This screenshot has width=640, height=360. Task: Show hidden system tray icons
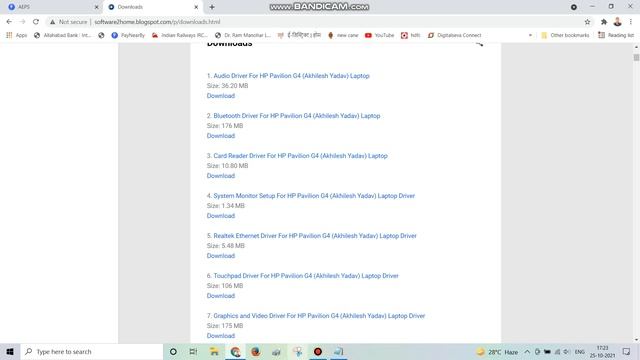pos(527,352)
